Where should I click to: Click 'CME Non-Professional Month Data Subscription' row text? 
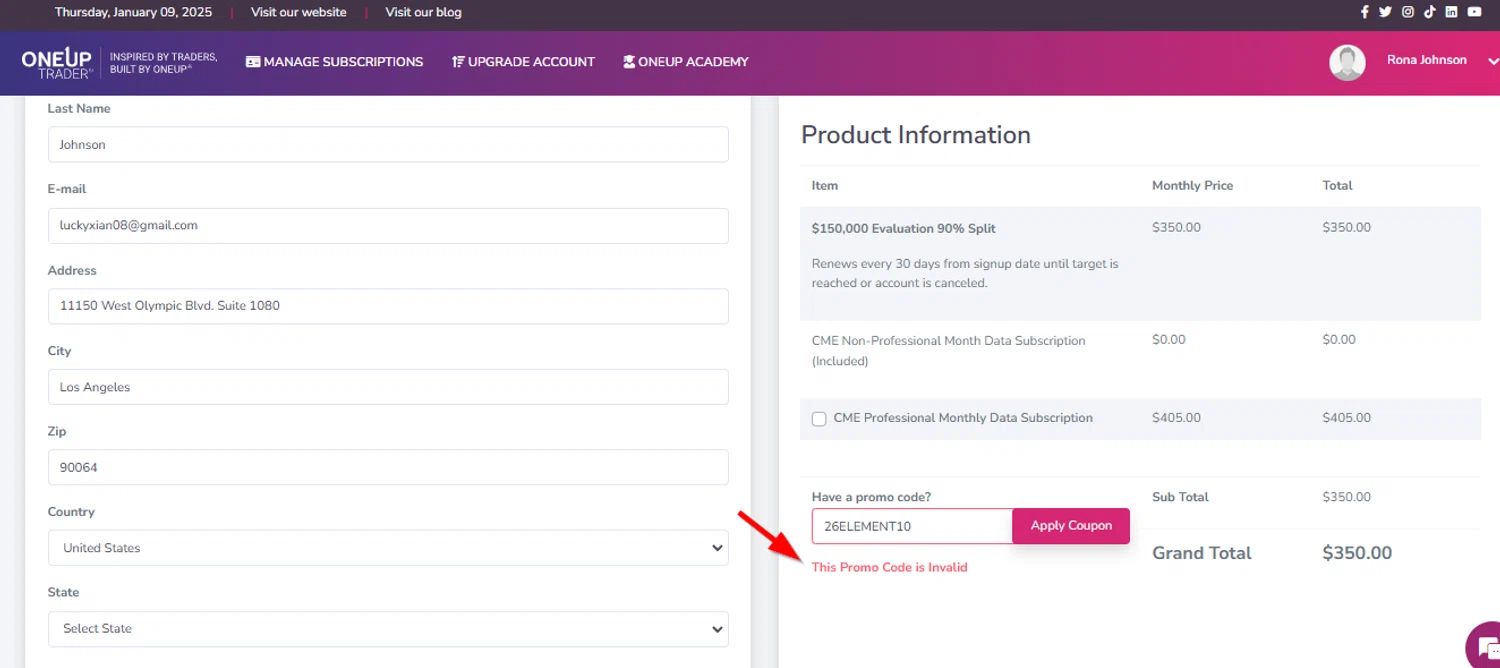[x=948, y=350]
